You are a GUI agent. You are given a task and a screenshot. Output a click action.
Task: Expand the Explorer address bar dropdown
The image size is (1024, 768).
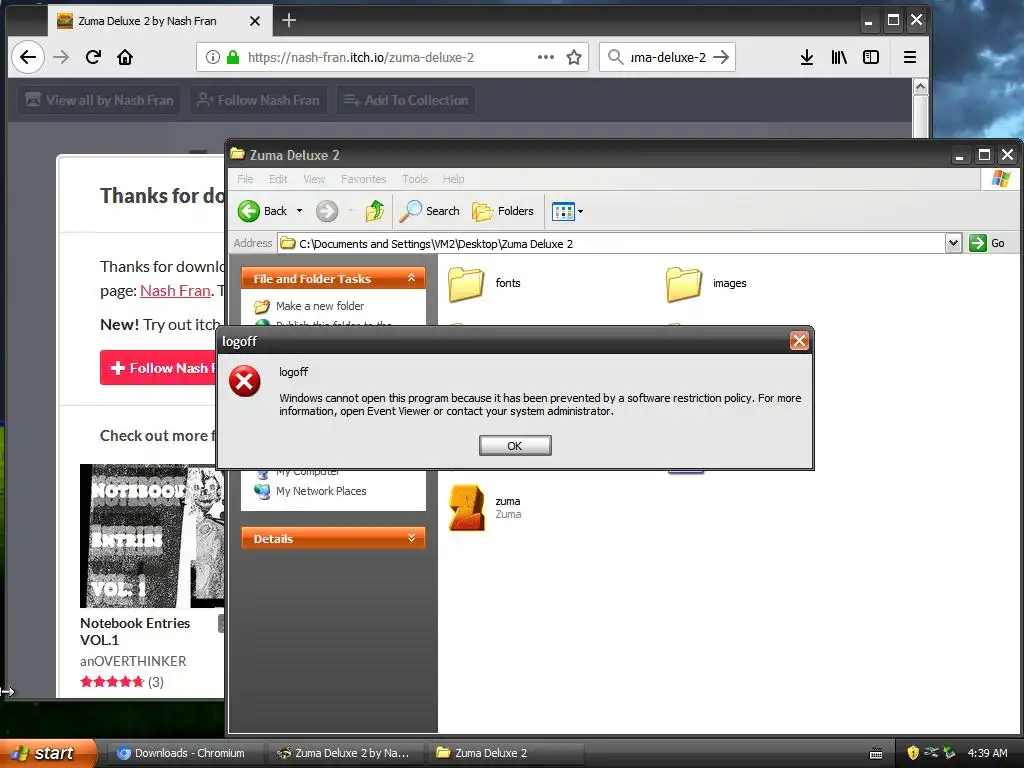click(953, 244)
